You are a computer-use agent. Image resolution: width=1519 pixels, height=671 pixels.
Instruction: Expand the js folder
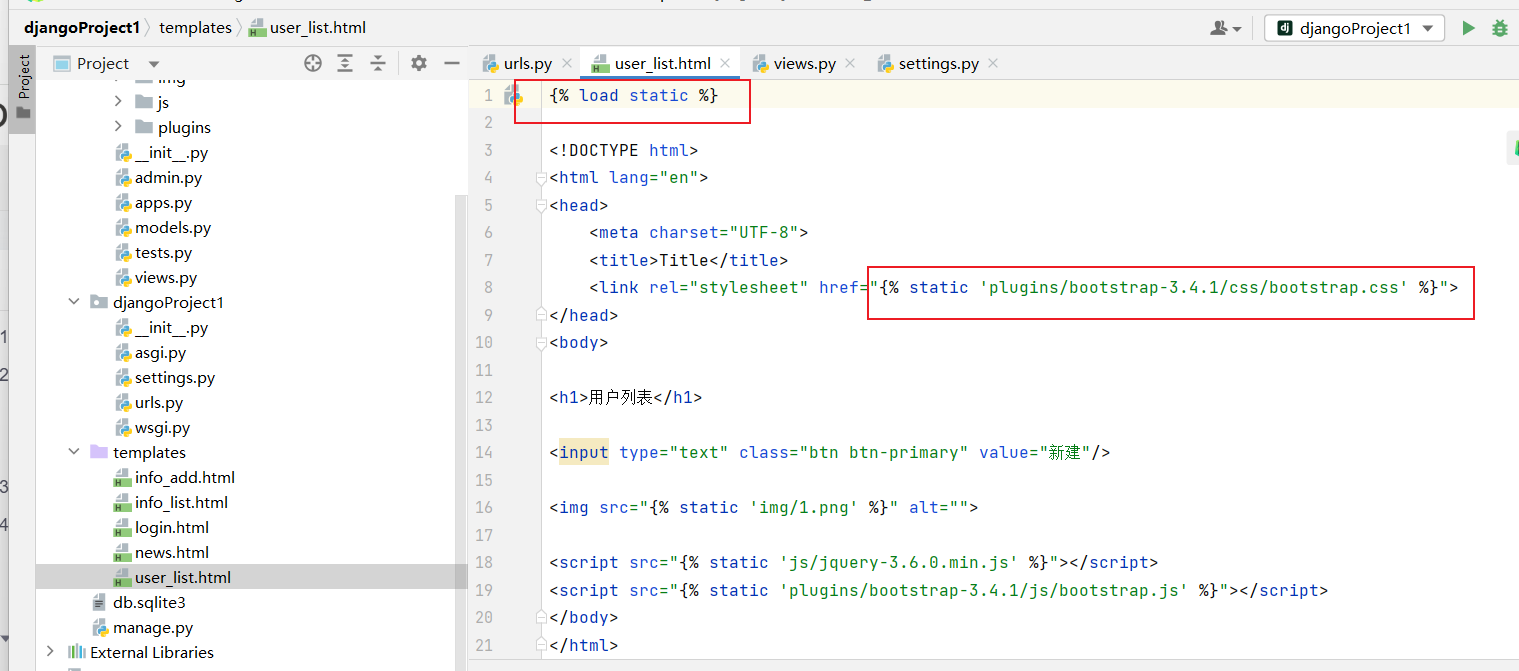tap(118, 102)
